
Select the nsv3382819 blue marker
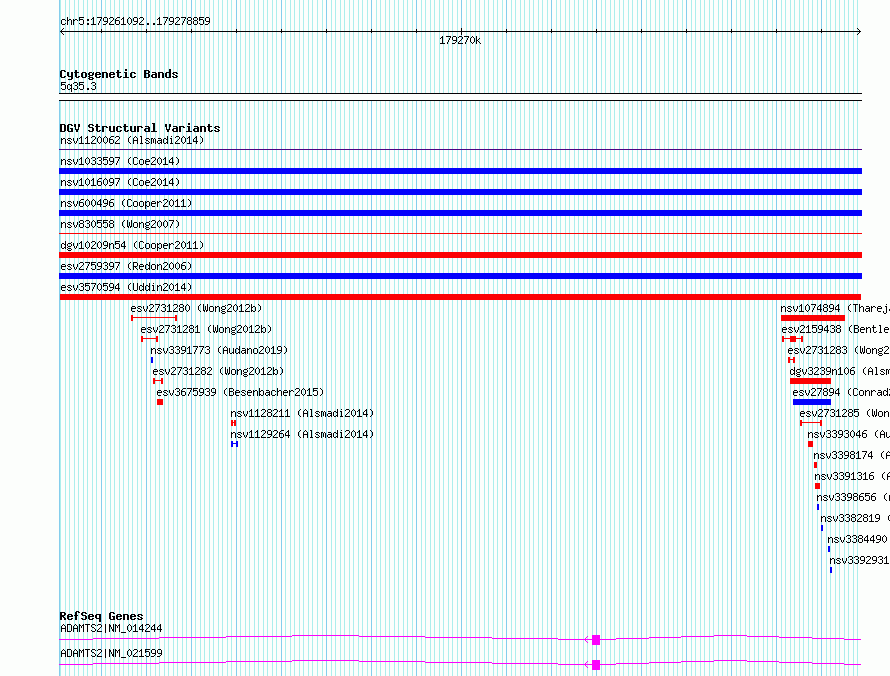pos(822,528)
